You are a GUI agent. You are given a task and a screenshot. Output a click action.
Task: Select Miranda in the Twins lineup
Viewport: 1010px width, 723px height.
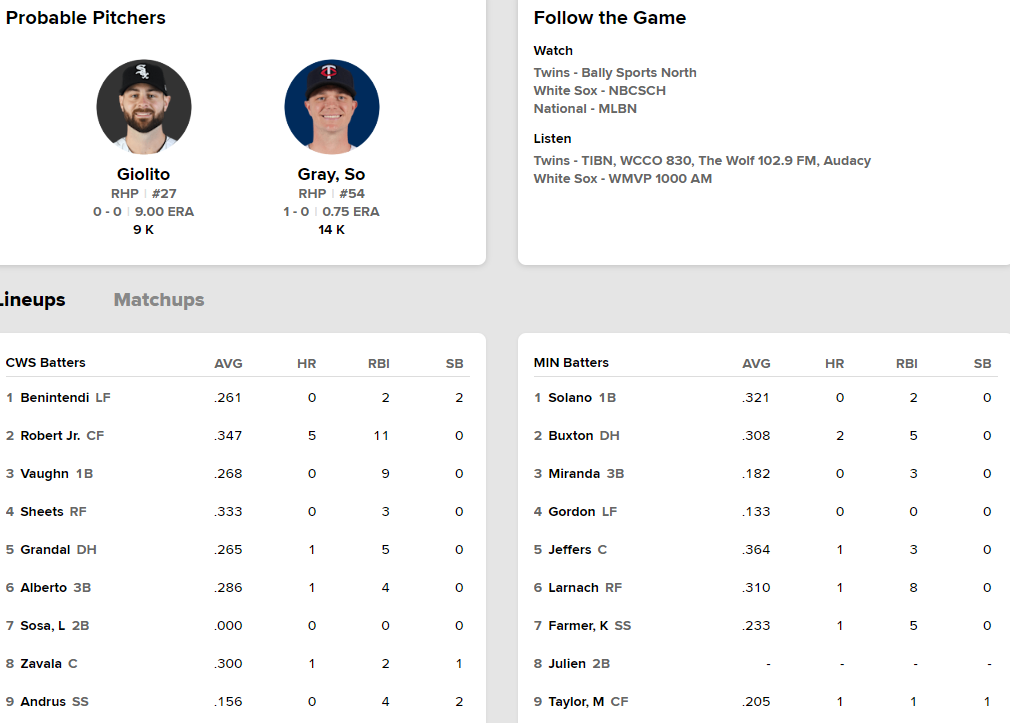pos(574,474)
